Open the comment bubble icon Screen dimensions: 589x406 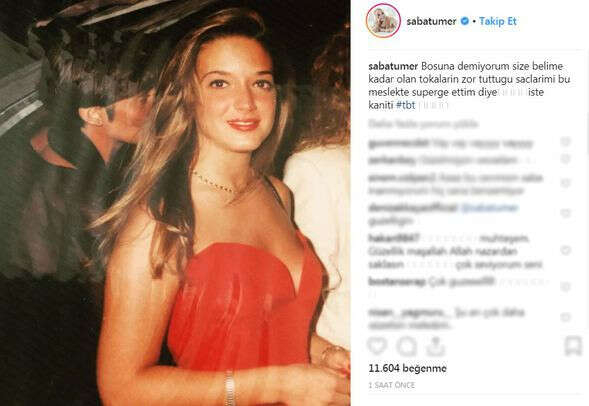(x=406, y=346)
